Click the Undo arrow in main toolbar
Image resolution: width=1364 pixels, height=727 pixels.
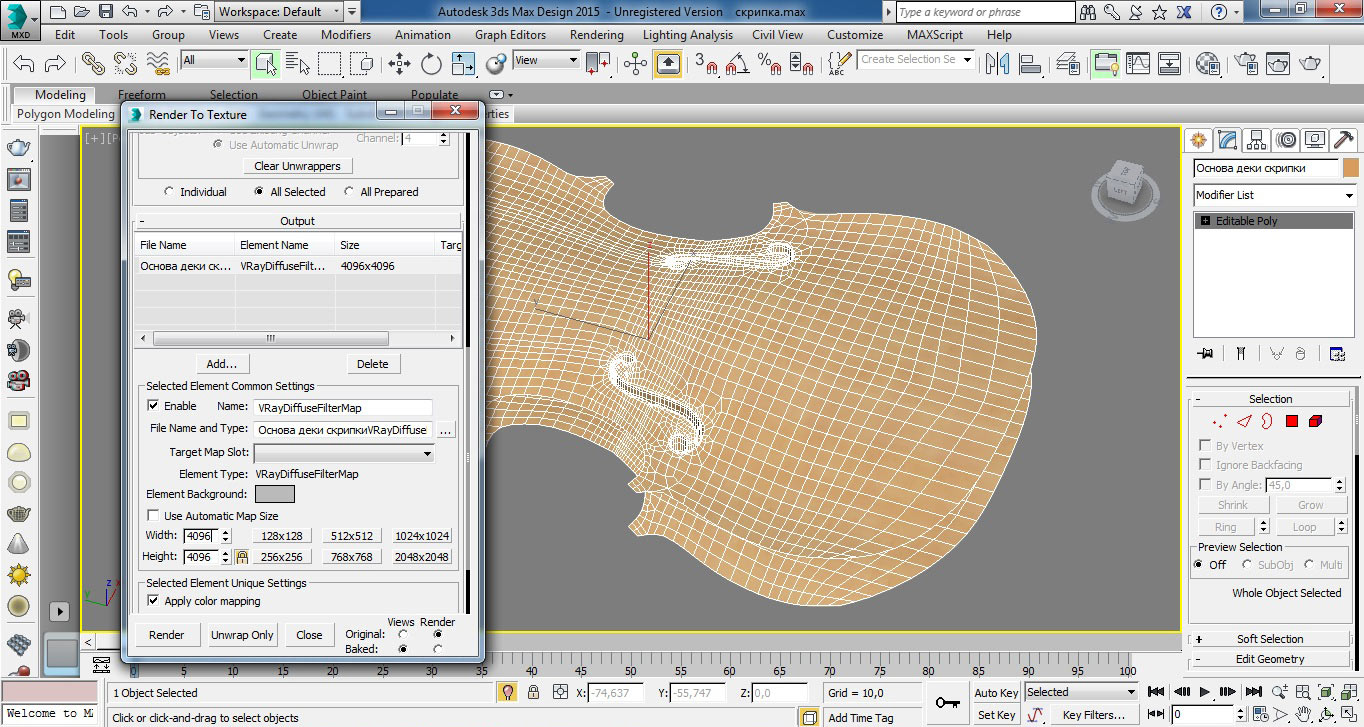click(x=24, y=64)
